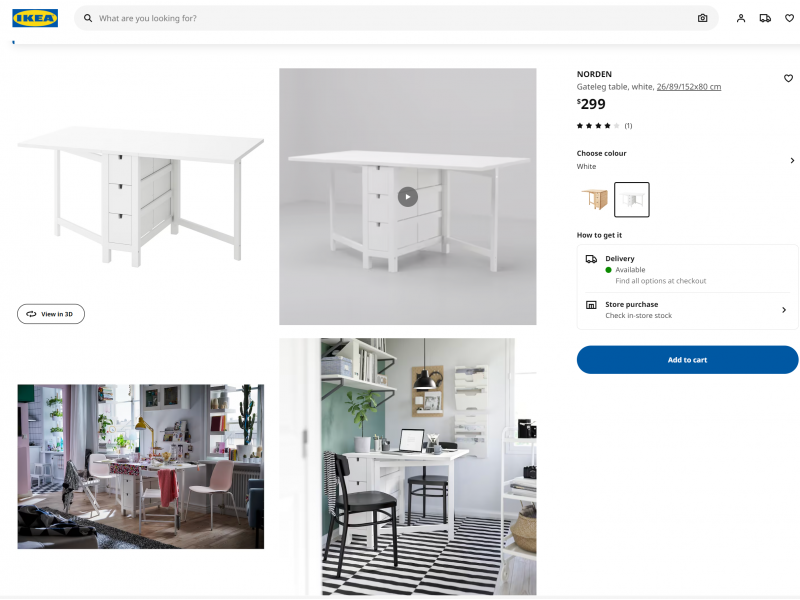This screenshot has width=800, height=600.
Task: Click the search magnifier icon
Action: pos(88,18)
